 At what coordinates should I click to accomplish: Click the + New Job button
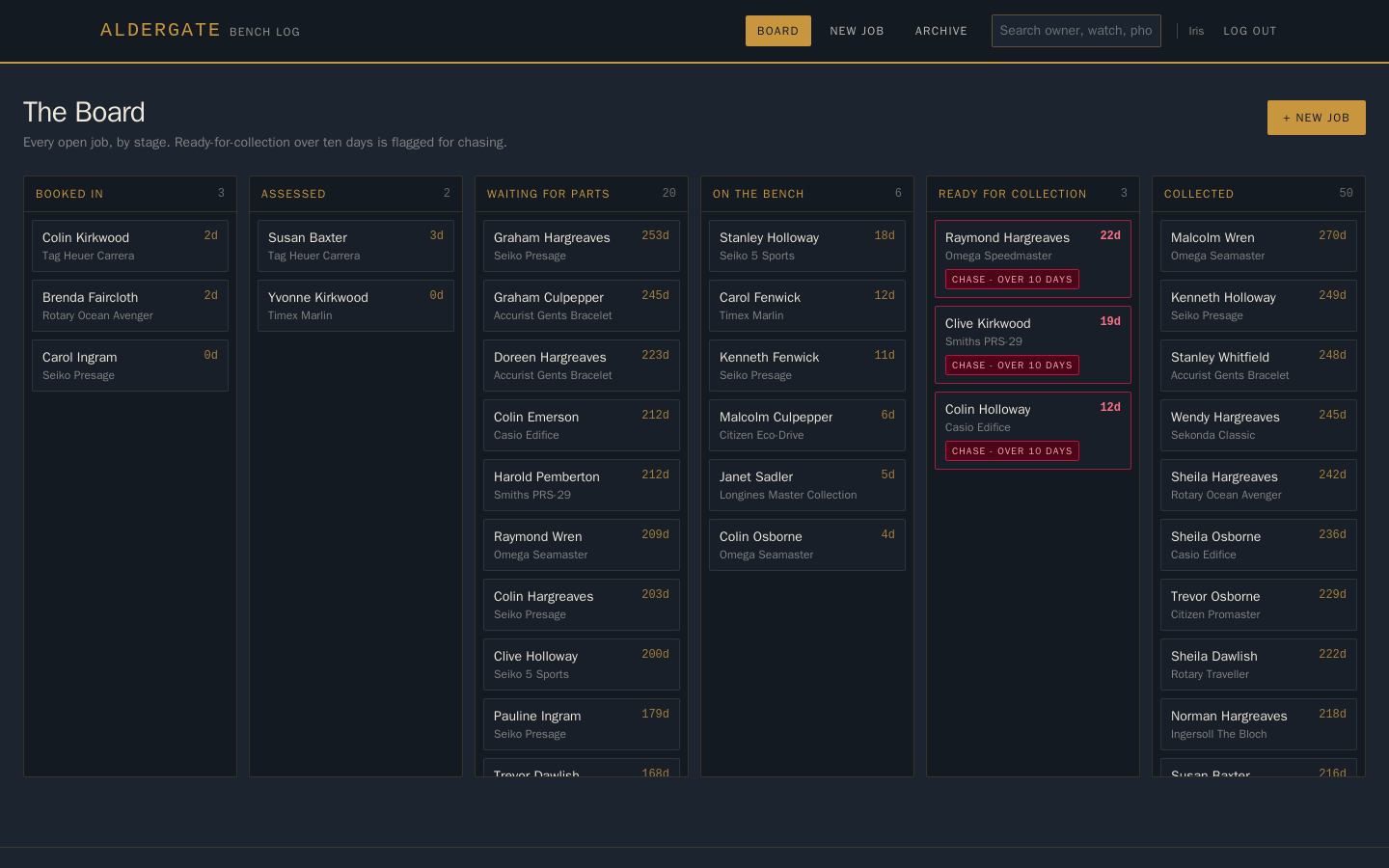coord(1316,118)
